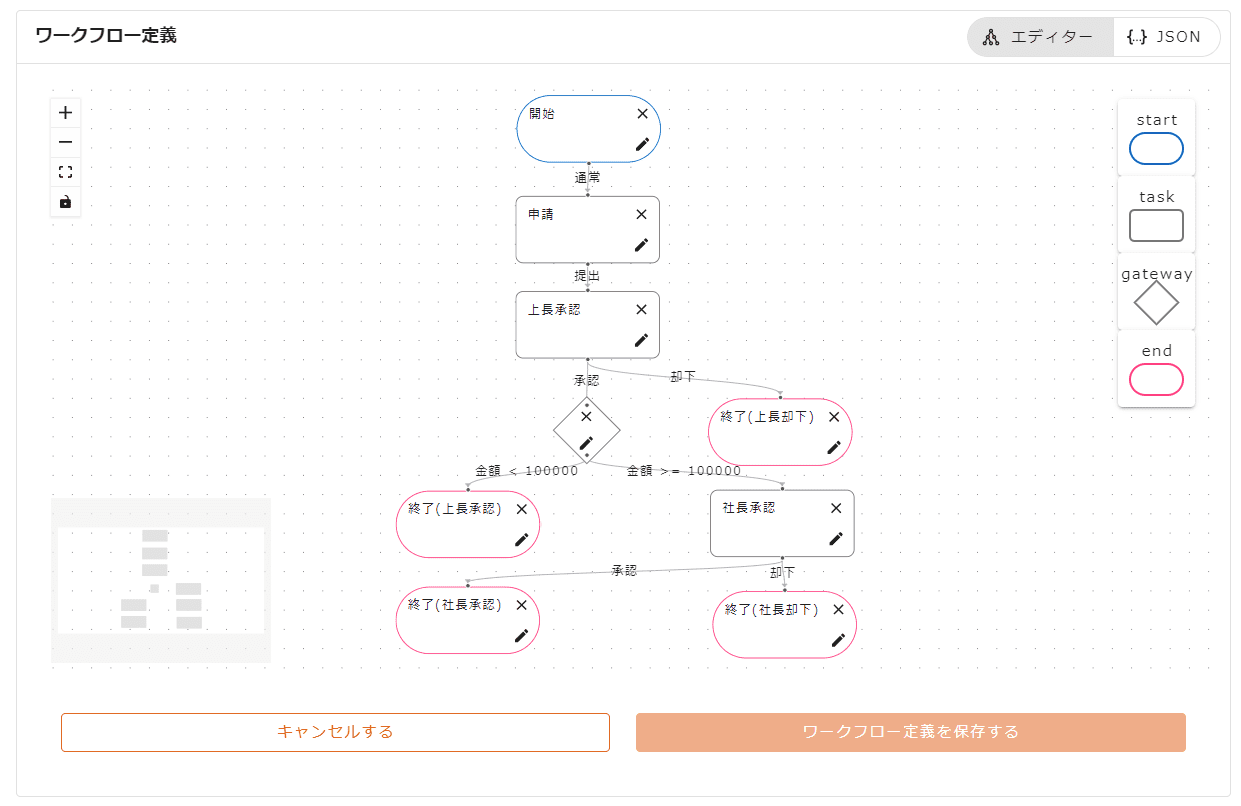Fit the workflow diagram to view
The height and width of the screenshot is (806, 1241).
click(66, 172)
